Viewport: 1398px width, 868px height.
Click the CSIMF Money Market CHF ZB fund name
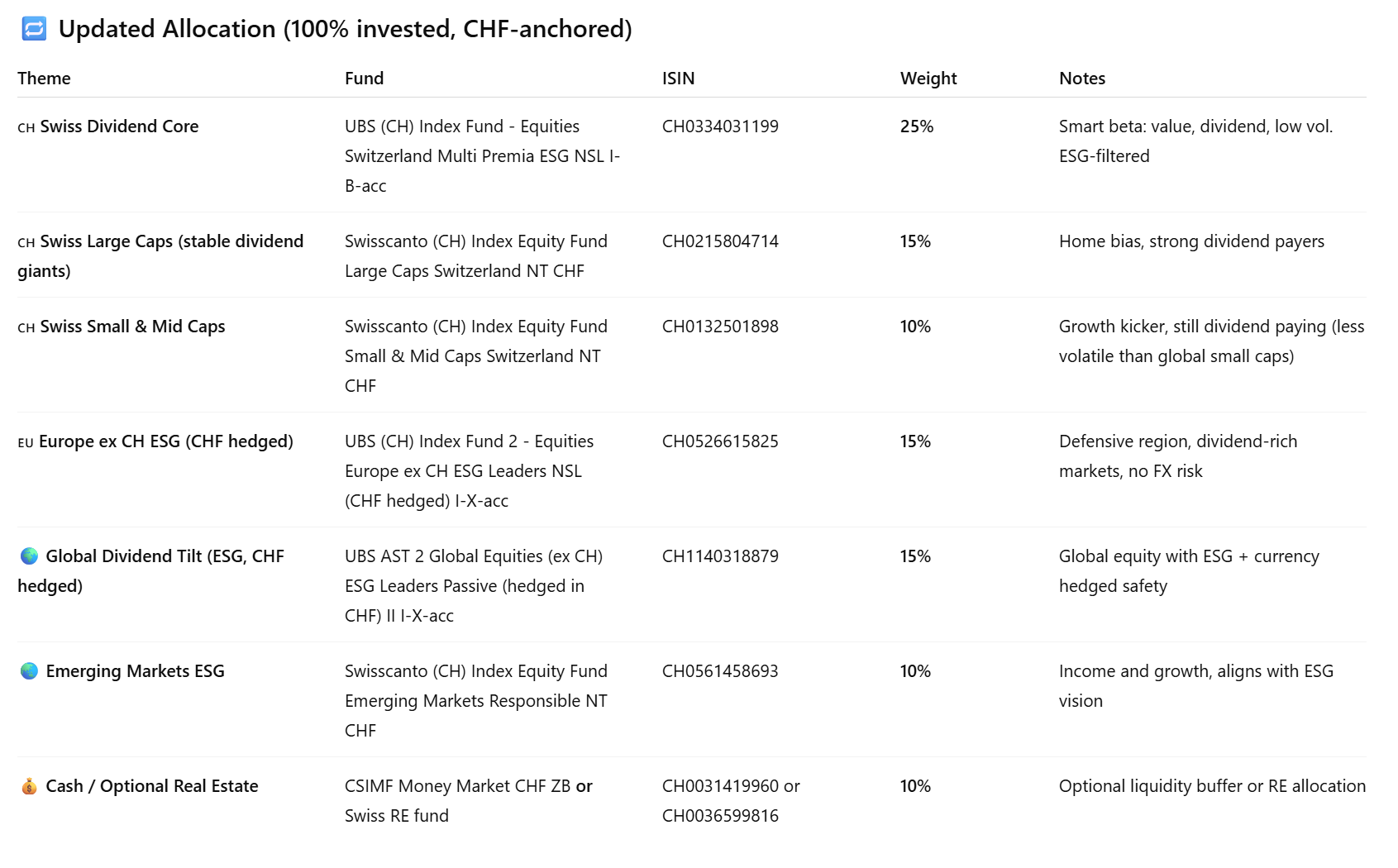tap(457, 786)
